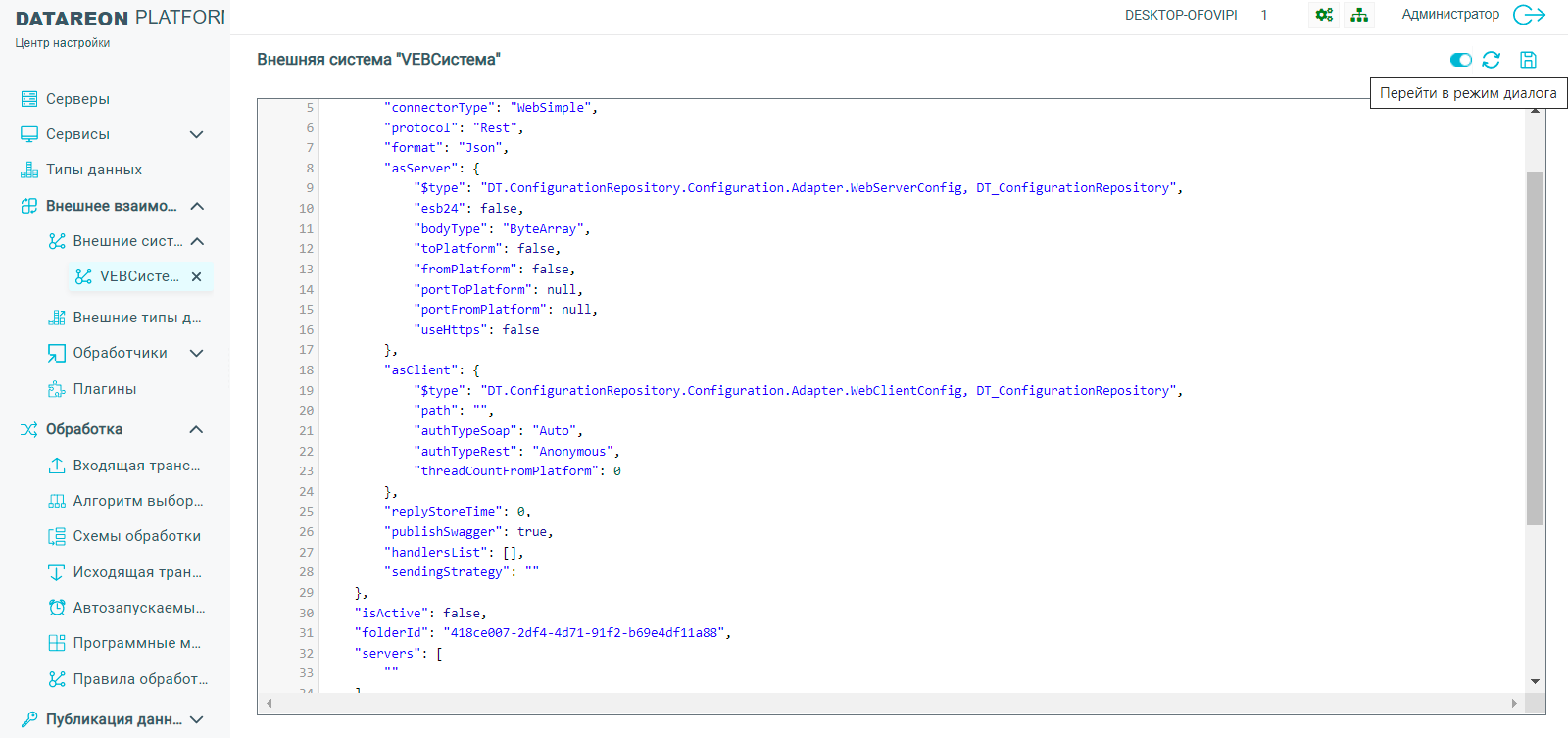This screenshot has height=738, width=1568.
Task: Click inside the JSON editor on line 20
Action: click(x=686, y=411)
